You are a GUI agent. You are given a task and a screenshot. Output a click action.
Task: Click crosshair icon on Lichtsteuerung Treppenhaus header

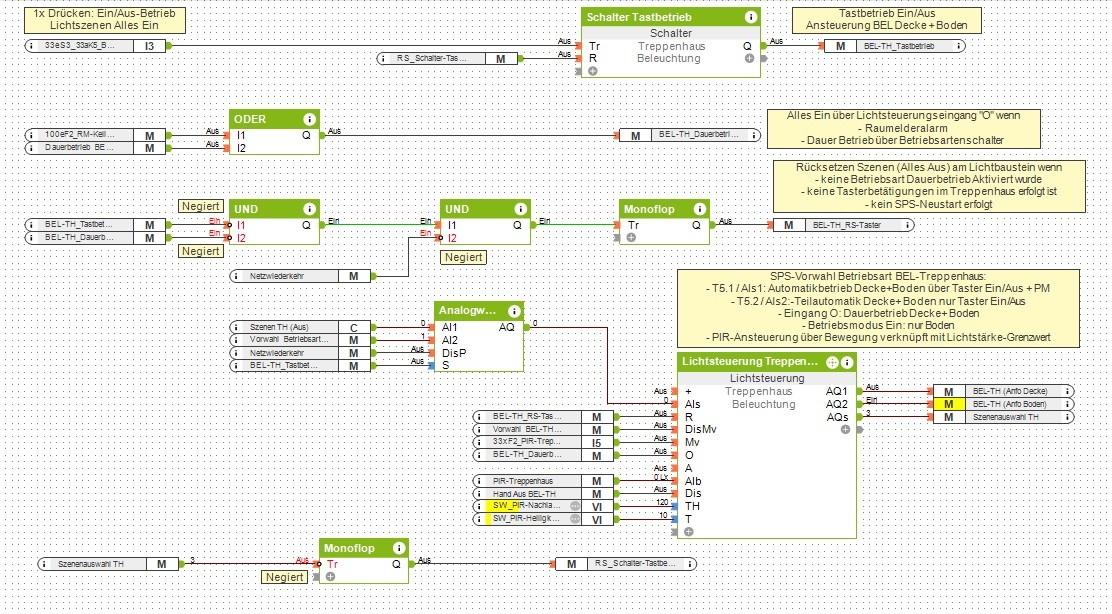pyautogui.click(x=832, y=362)
